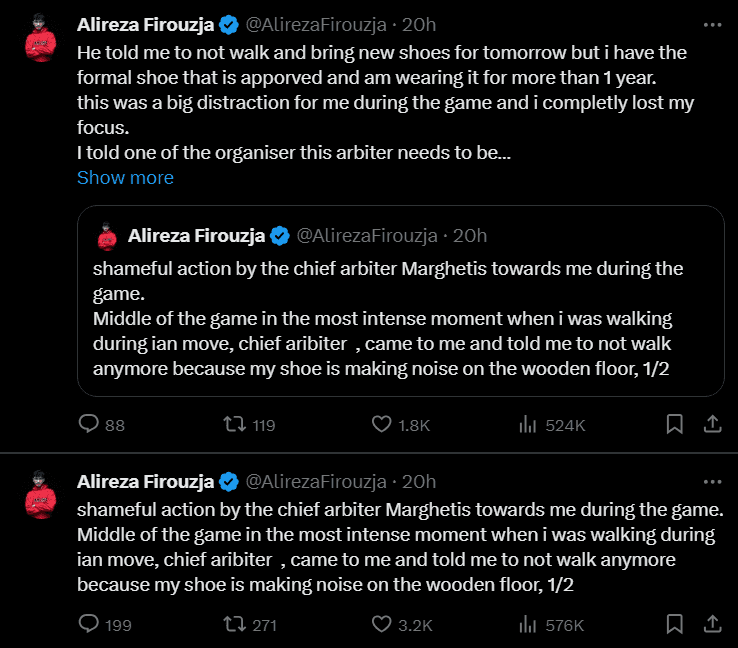This screenshot has width=738, height=648.
Task: View analytics of the tweet with 524K views
Action: pos(529,425)
